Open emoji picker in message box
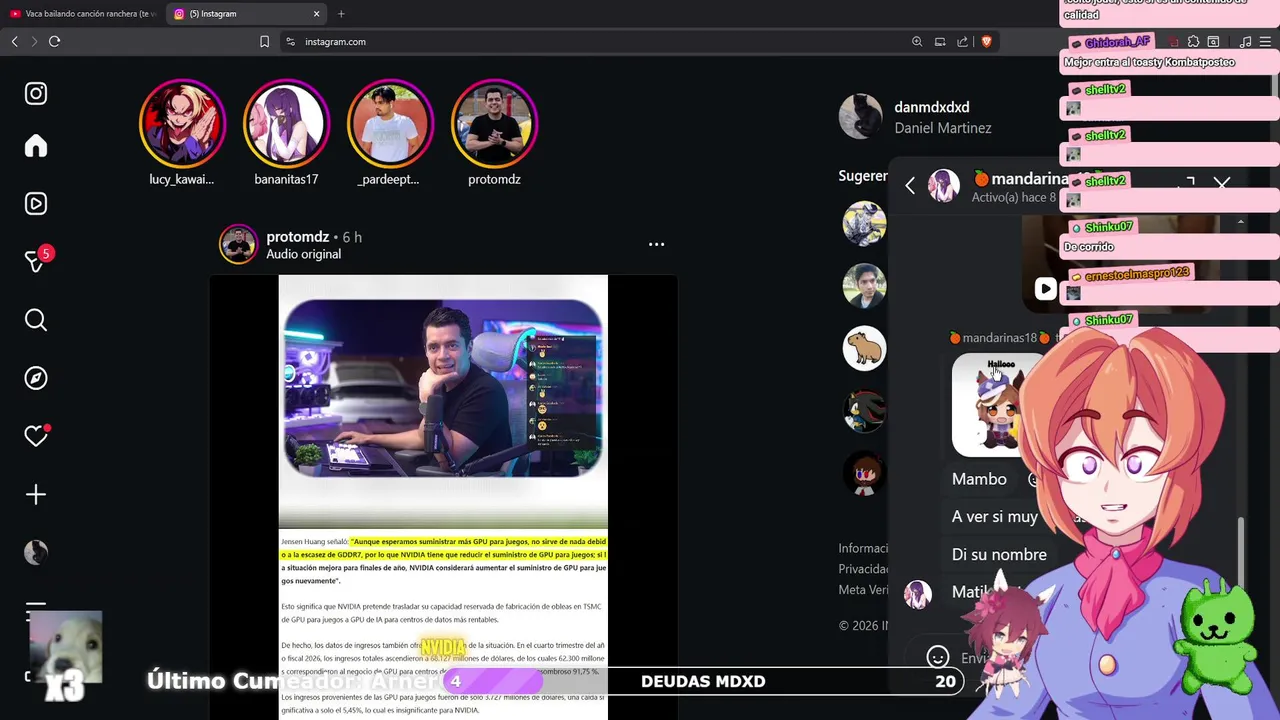Viewport: 1280px width, 720px height. pos(937,657)
